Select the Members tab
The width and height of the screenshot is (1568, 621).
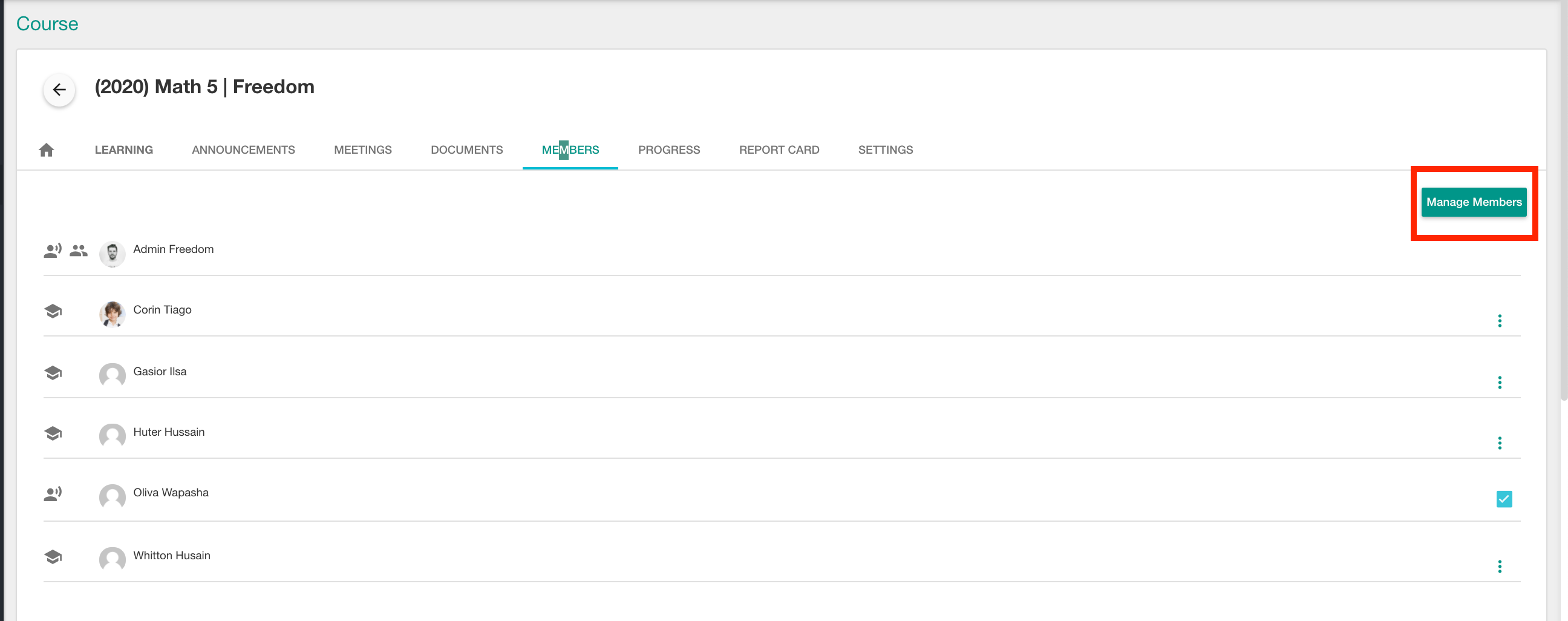(x=570, y=149)
